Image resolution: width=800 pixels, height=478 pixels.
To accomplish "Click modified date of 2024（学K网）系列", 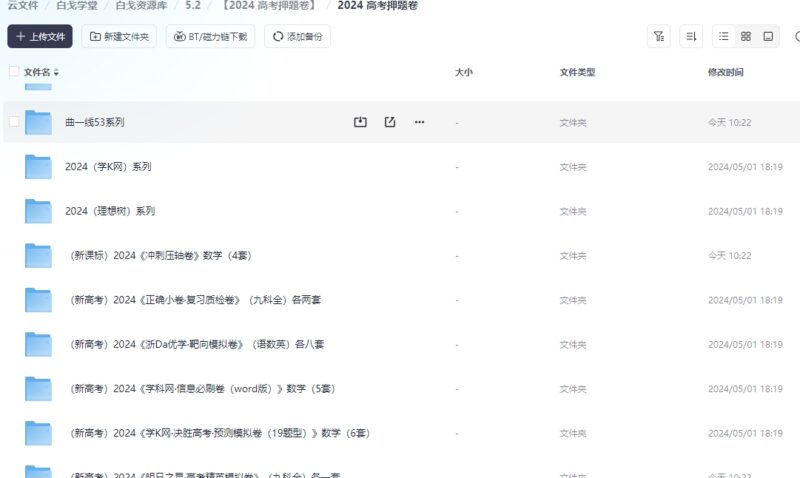I will click(745, 167).
